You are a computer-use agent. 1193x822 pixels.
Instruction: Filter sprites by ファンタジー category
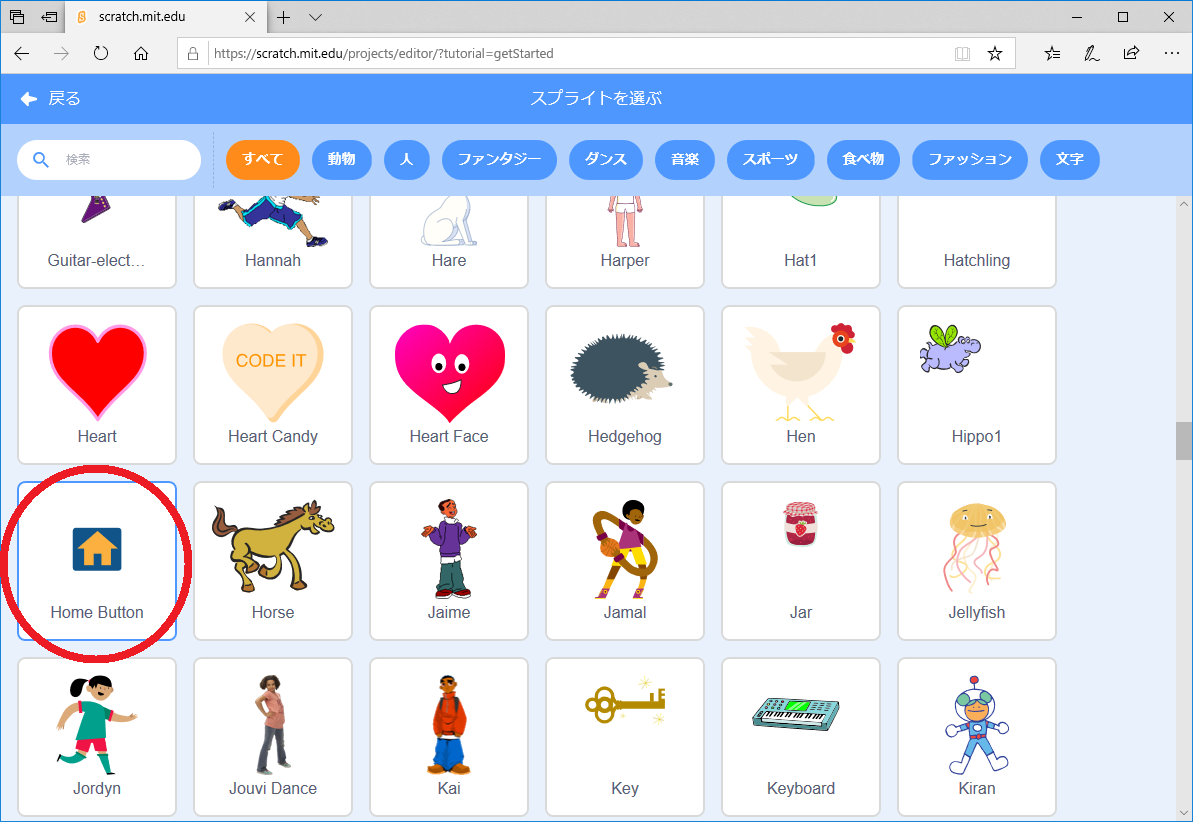click(499, 160)
